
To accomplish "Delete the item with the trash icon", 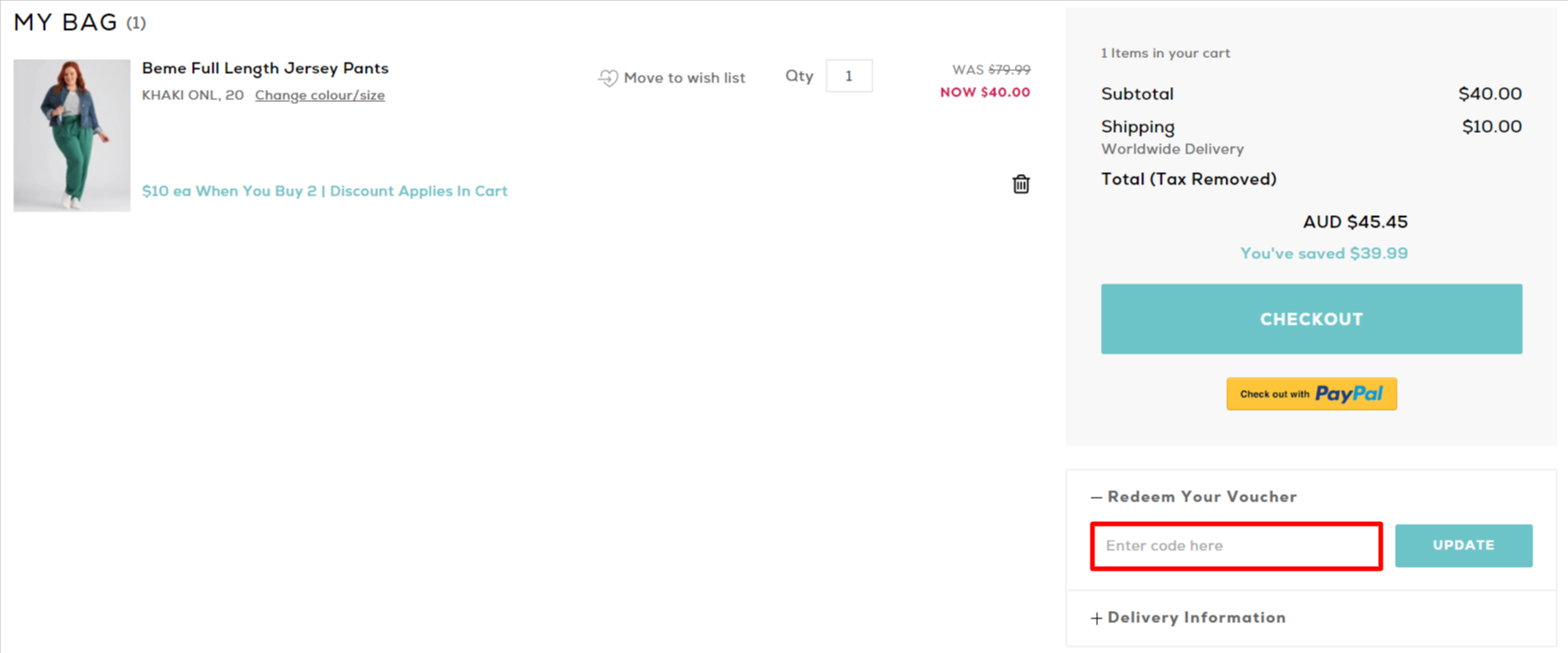I will click(1020, 184).
